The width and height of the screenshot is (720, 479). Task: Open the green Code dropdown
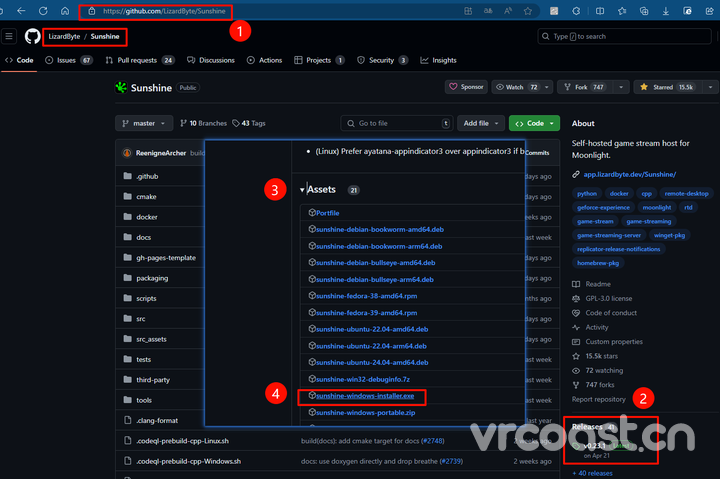click(x=534, y=123)
